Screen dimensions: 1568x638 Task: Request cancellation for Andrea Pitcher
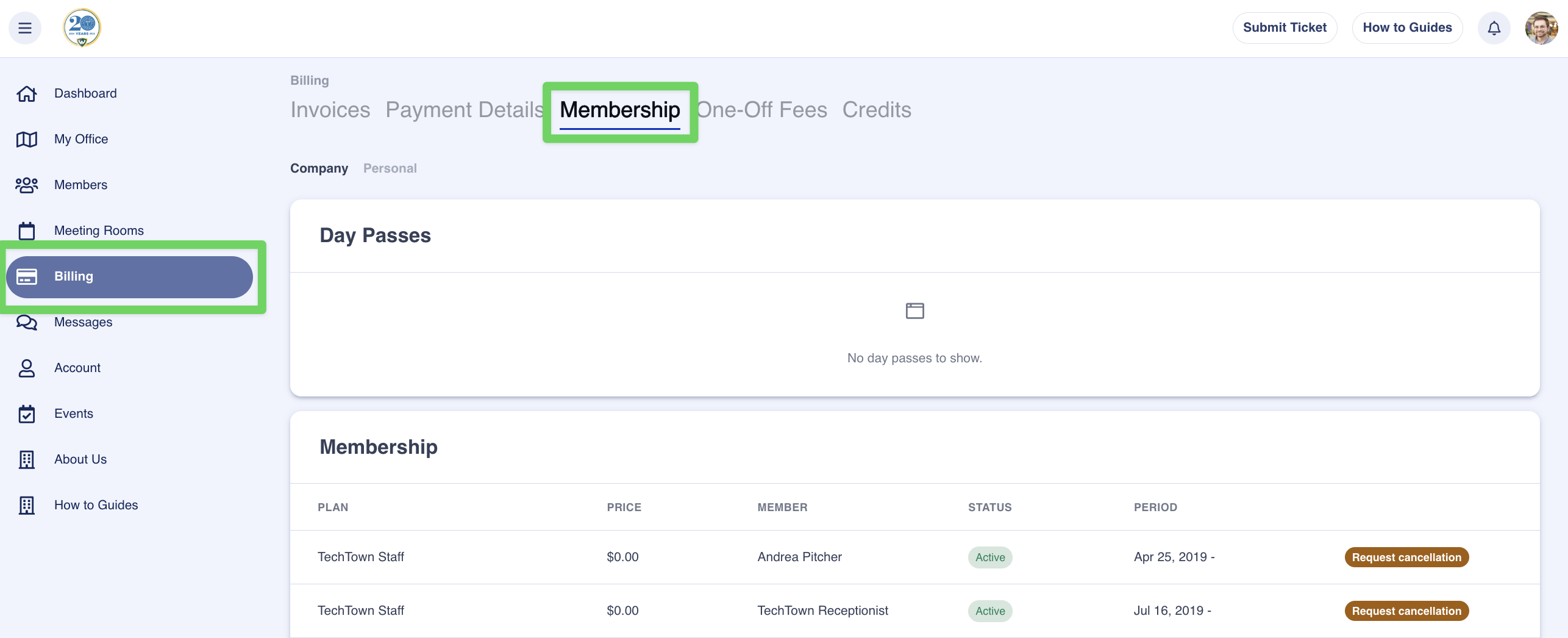pyautogui.click(x=1406, y=557)
